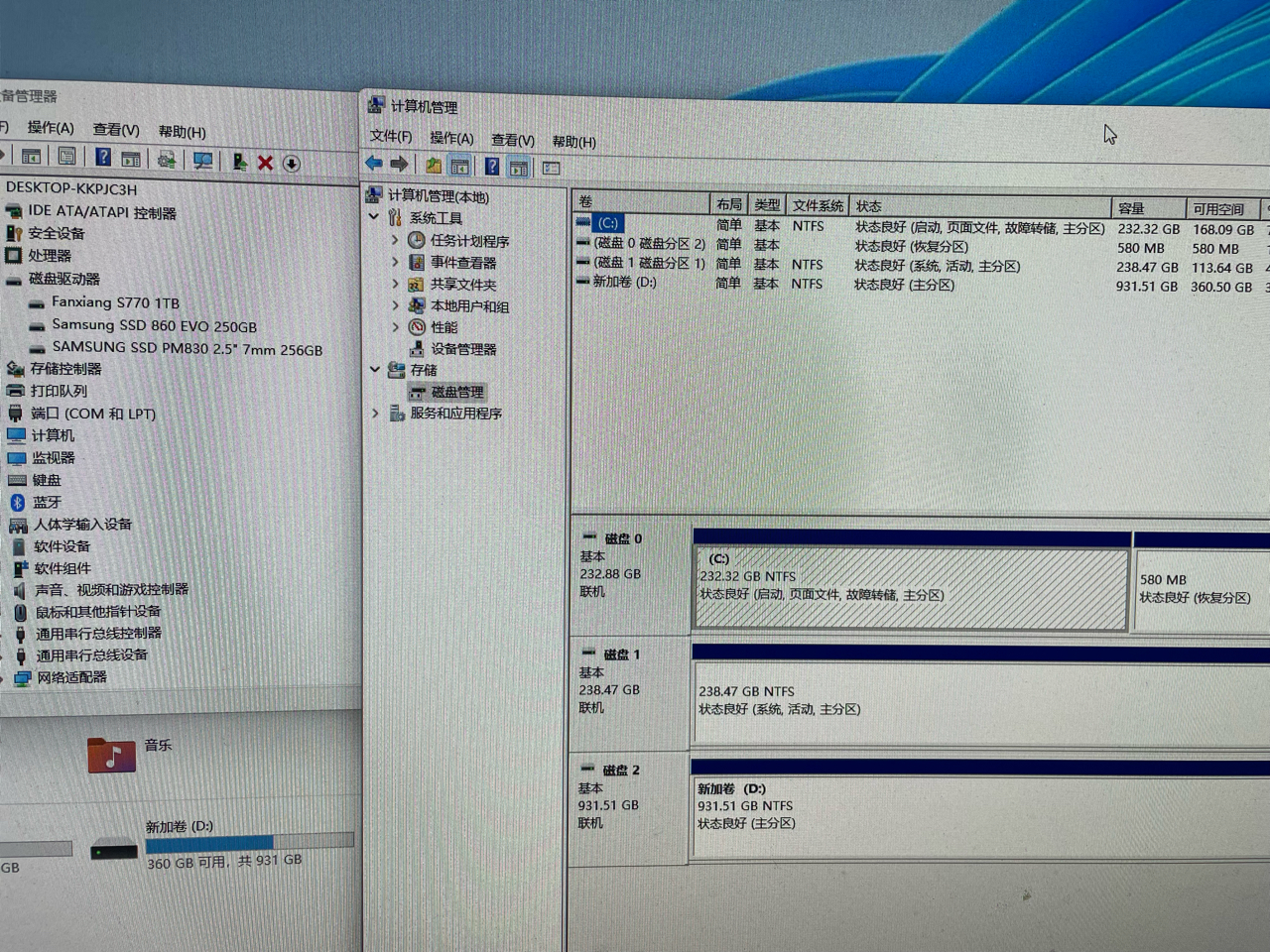The width and height of the screenshot is (1270, 952).
Task: Expand the 任务计划程序 tree node
Action: coord(395,240)
